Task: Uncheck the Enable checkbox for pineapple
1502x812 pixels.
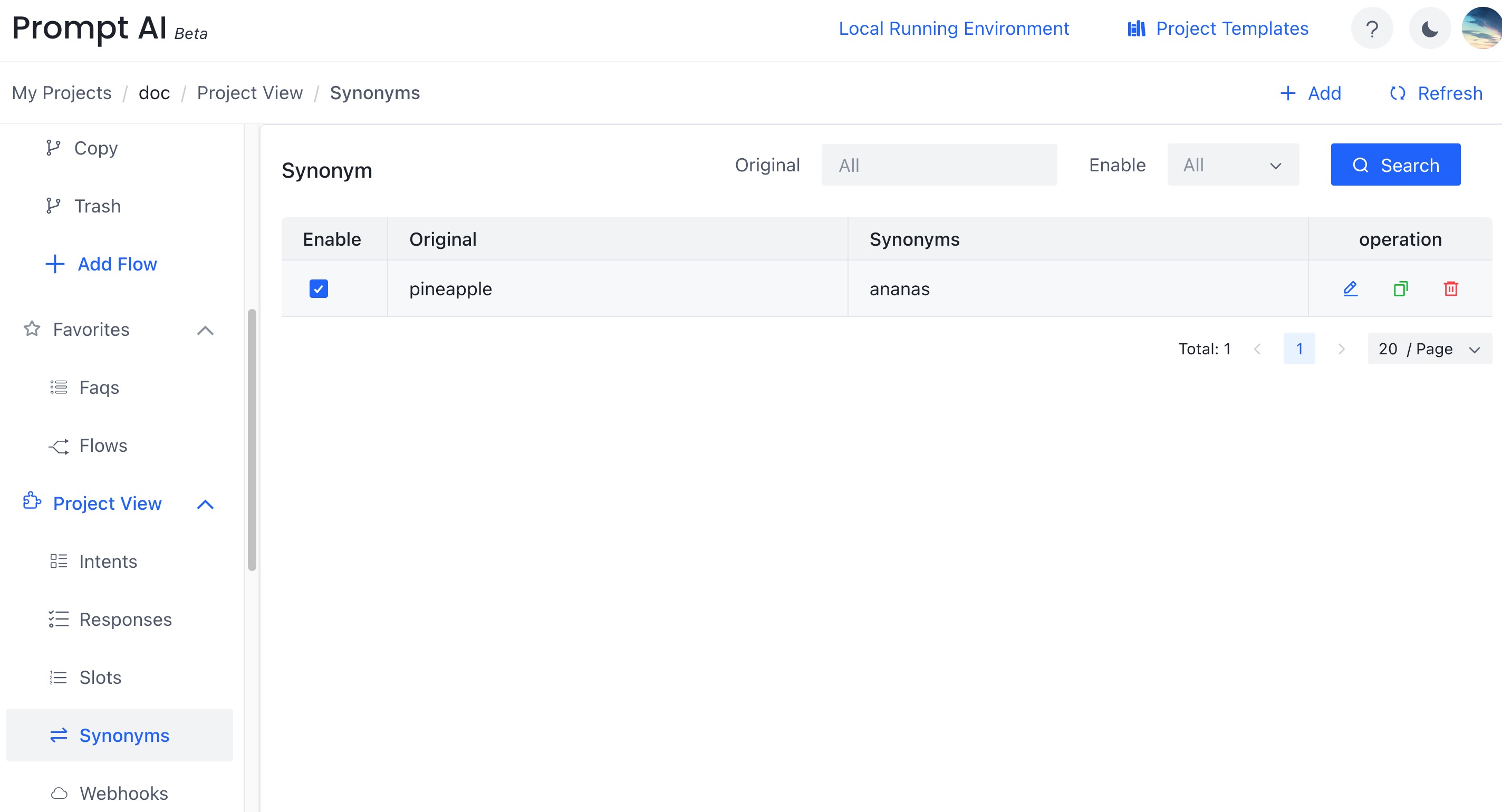Action: pos(319,288)
